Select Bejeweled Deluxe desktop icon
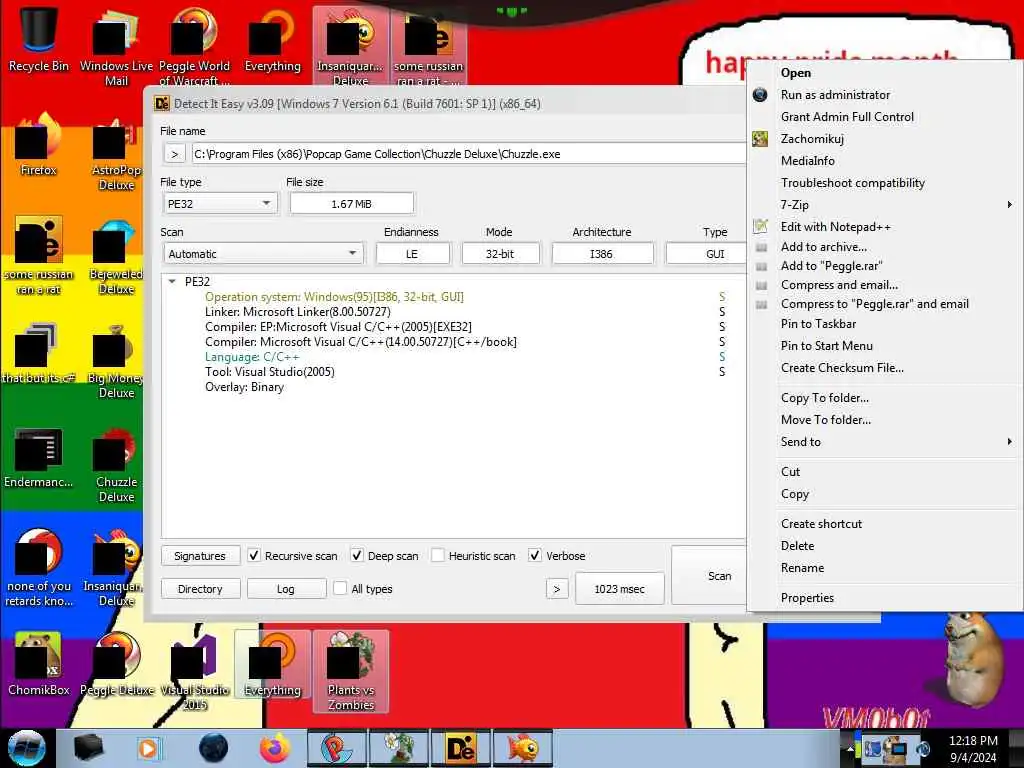The image size is (1024, 768). click(116, 256)
